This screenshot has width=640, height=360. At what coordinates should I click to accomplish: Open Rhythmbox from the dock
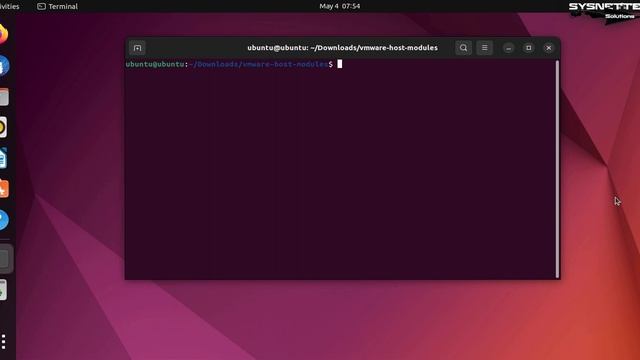coord(3,127)
